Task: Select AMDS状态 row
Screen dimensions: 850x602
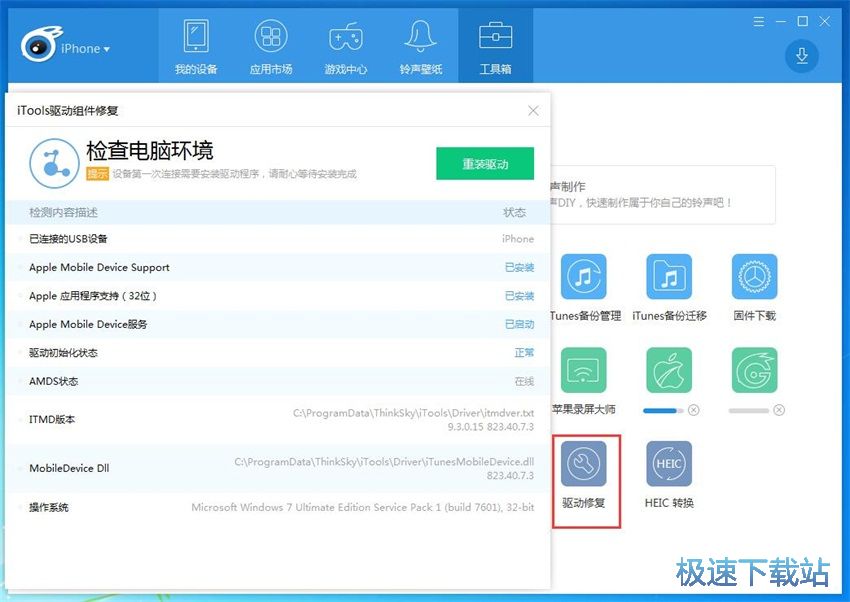Action: [278, 381]
